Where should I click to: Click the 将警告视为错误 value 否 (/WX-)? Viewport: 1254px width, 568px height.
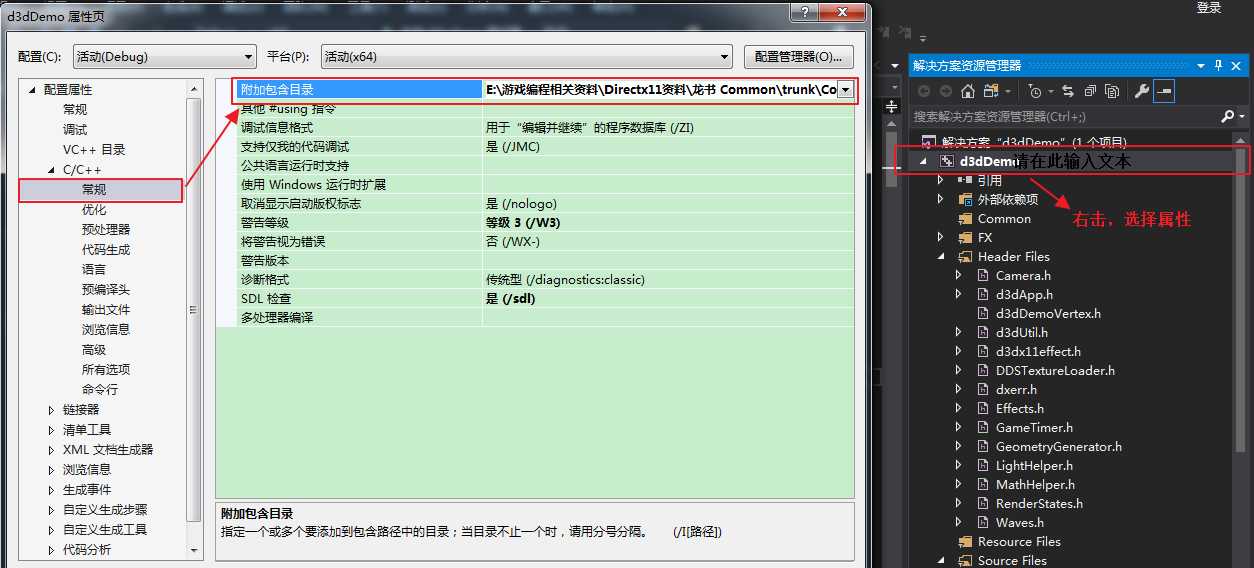click(513, 242)
